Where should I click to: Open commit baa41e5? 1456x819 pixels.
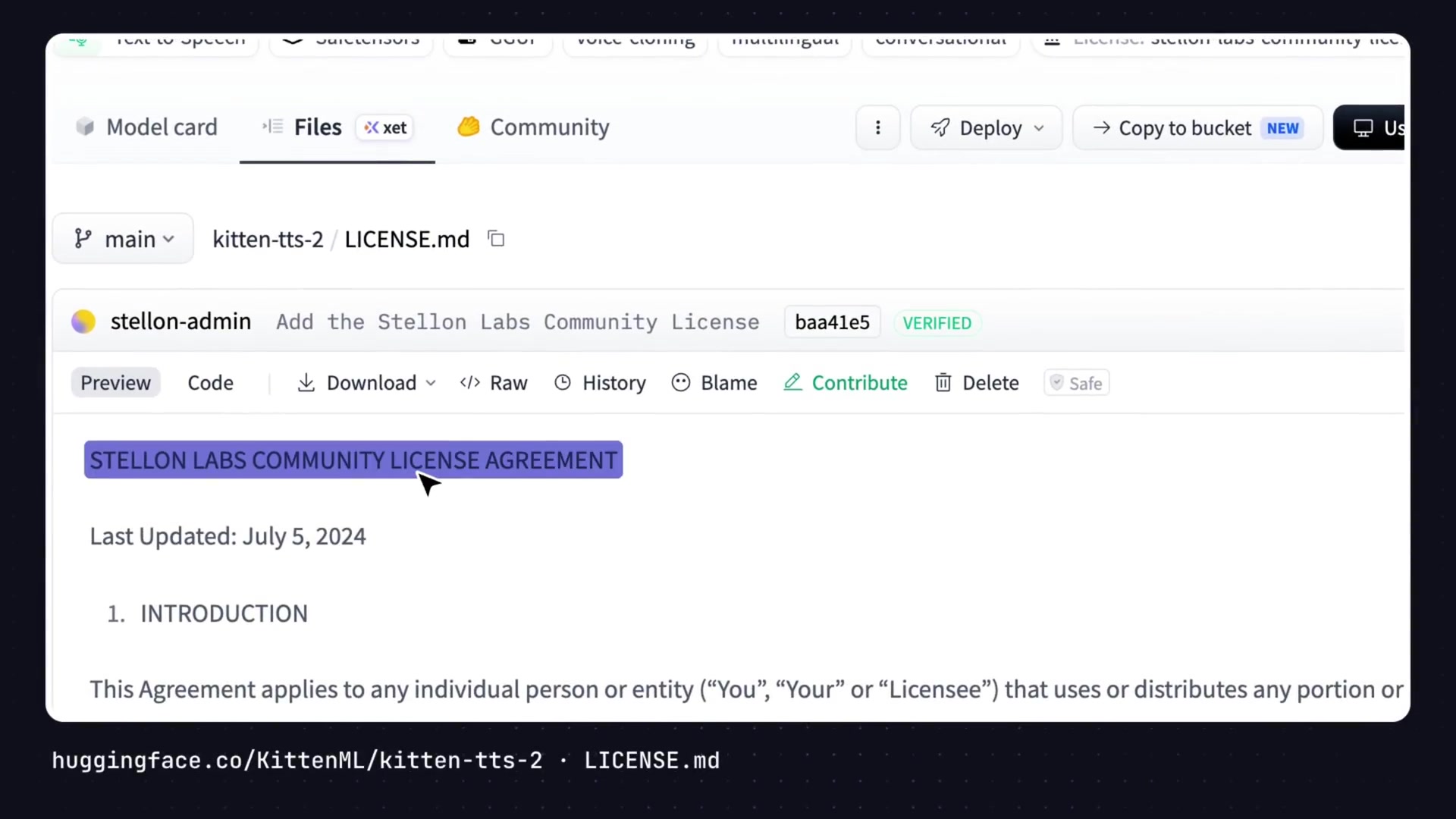(832, 322)
